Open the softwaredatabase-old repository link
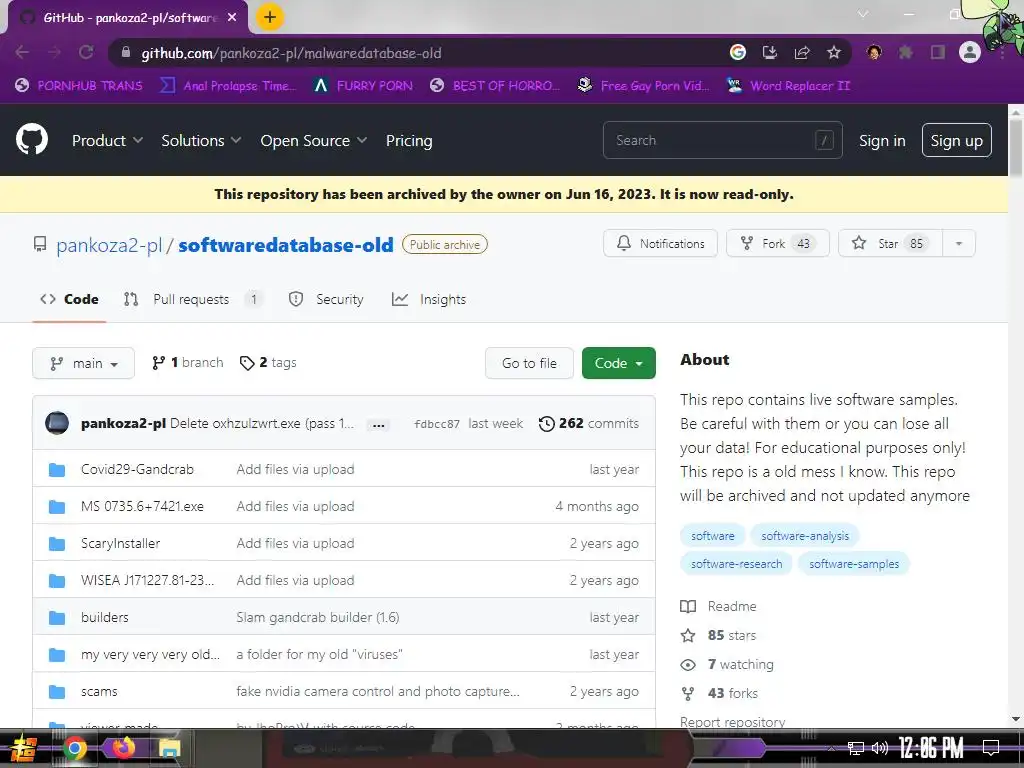 coord(286,245)
